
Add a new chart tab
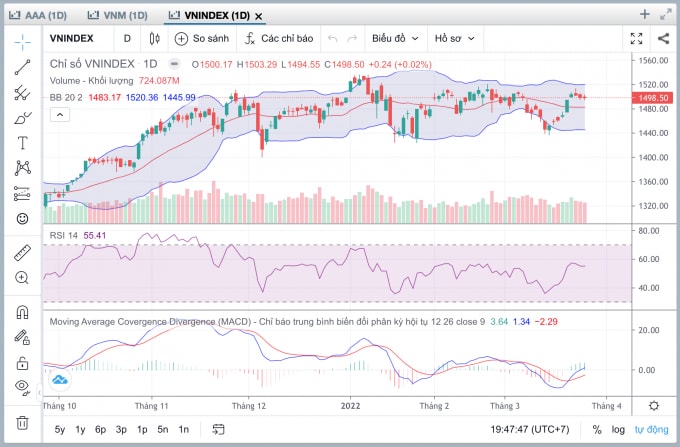pos(644,14)
